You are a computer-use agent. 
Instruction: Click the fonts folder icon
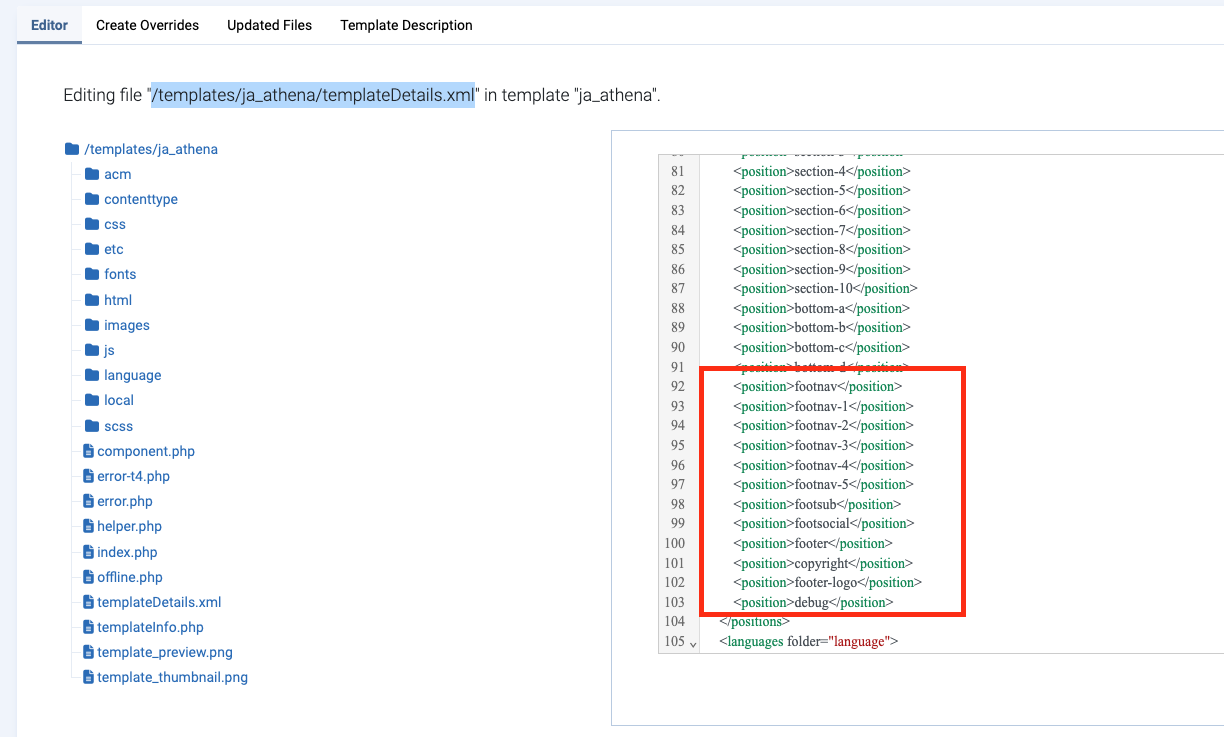click(92, 274)
